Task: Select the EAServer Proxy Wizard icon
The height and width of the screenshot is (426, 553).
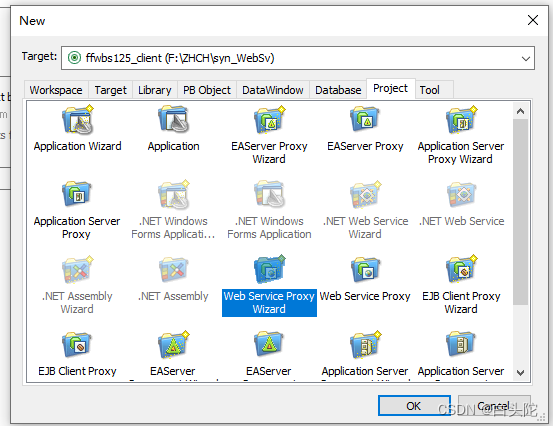Action: [x=269, y=120]
